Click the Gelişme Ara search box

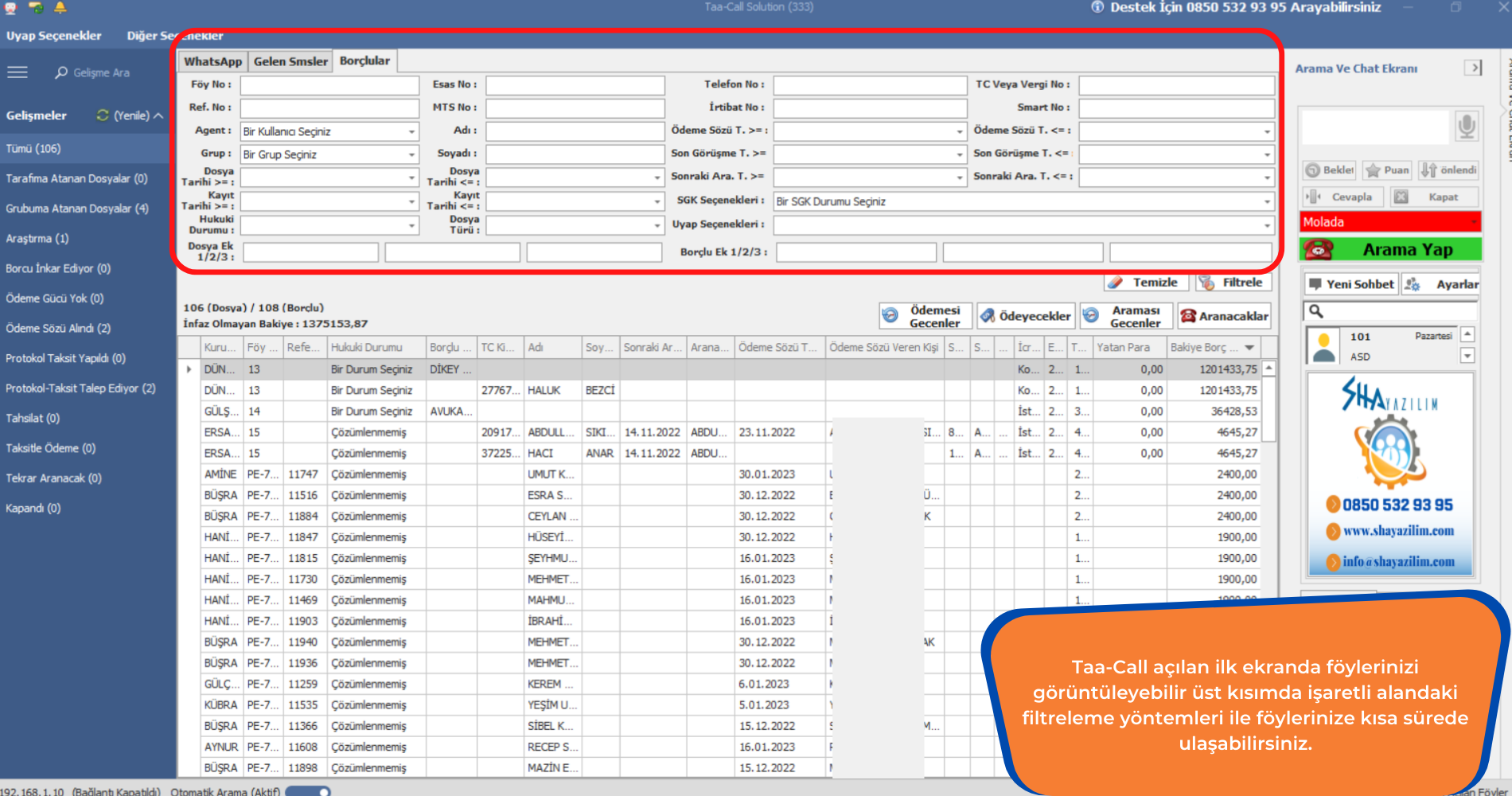click(101, 72)
